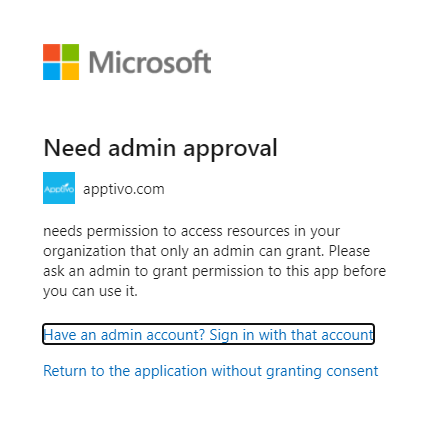The width and height of the screenshot is (438, 438).
Task: Click the red square of Microsoft logo
Action: tap(52, 53)
